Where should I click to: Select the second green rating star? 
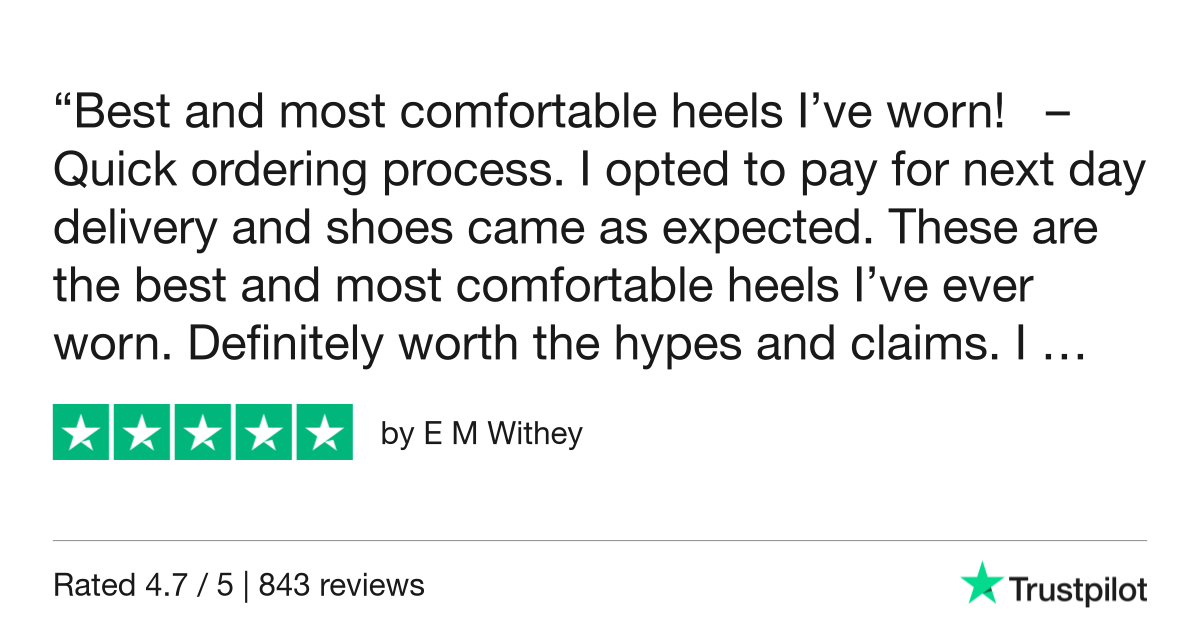142,432
